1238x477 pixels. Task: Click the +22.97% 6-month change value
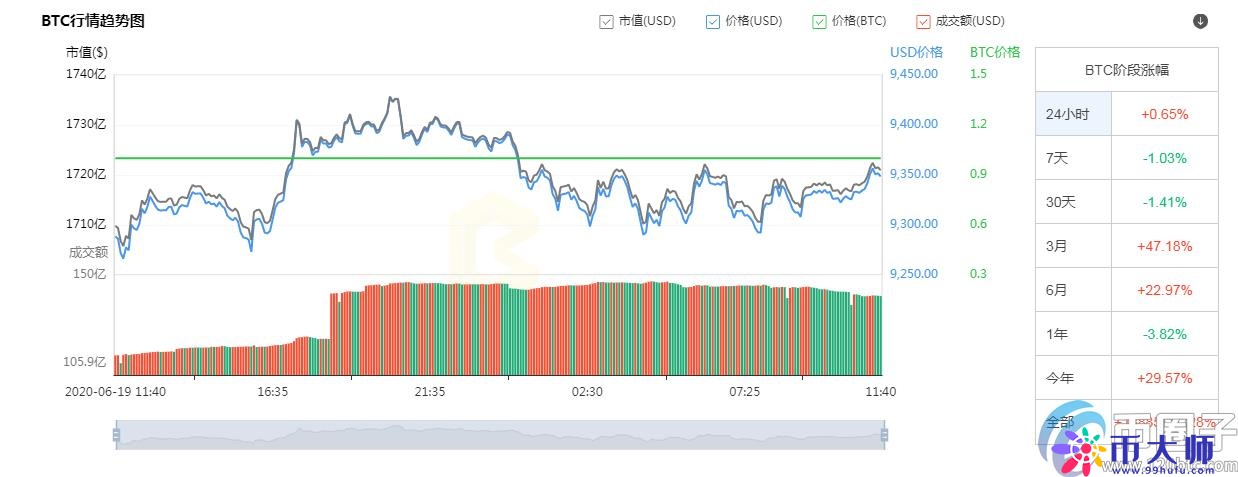[1164, 290]
